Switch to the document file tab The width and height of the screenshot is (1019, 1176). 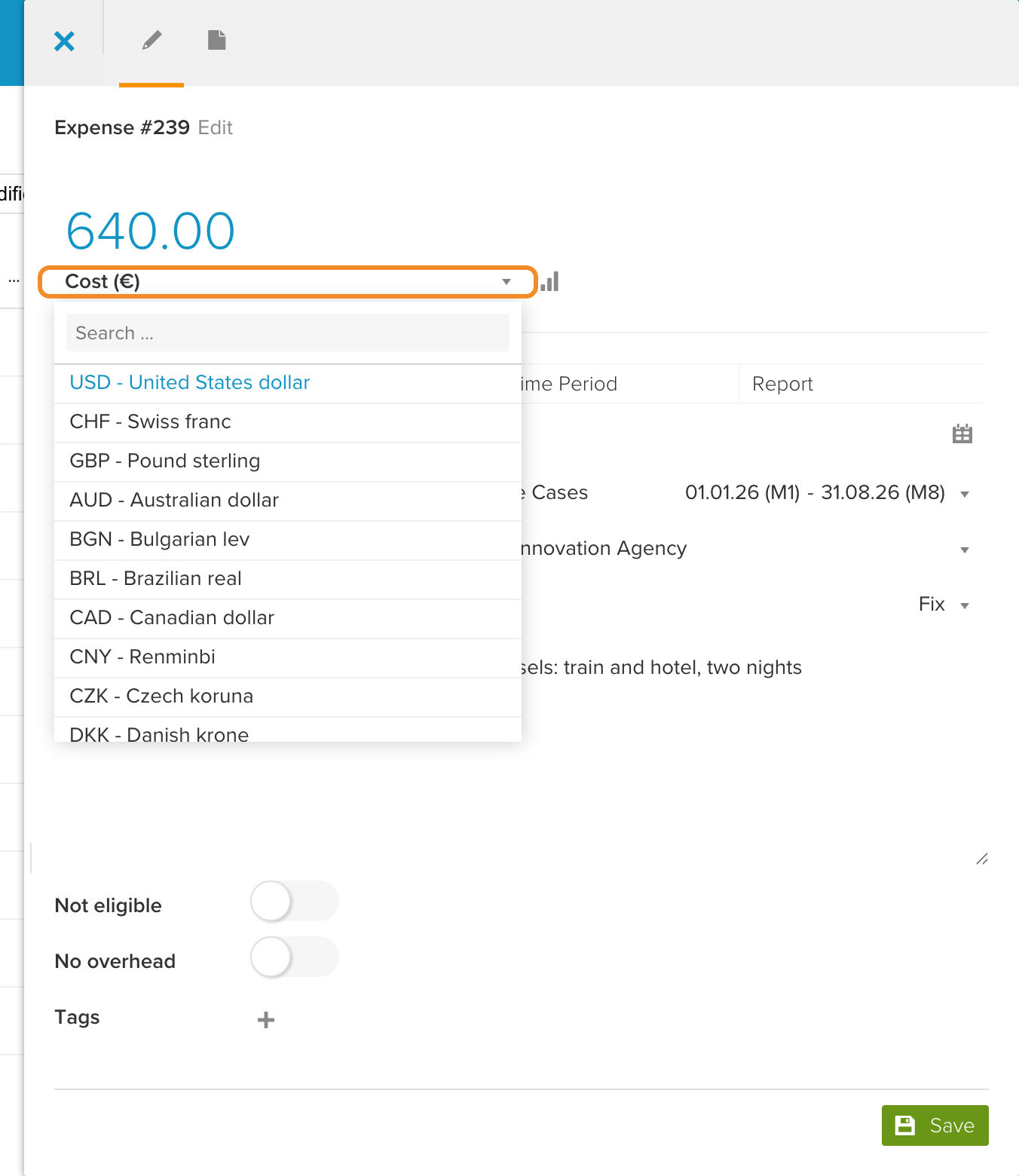click(x=217, y=40)
